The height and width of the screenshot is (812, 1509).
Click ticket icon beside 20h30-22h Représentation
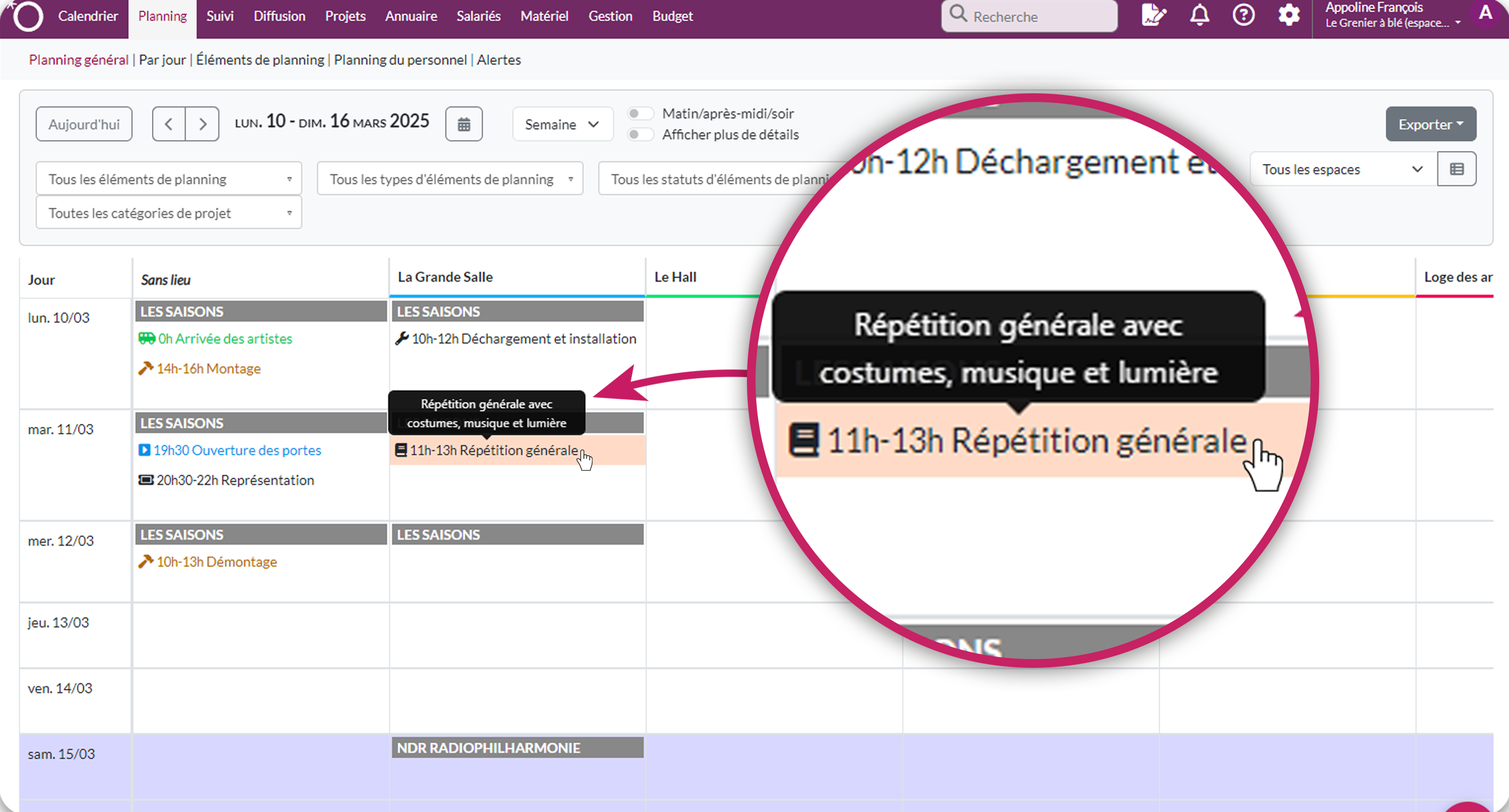pos(145,480)
